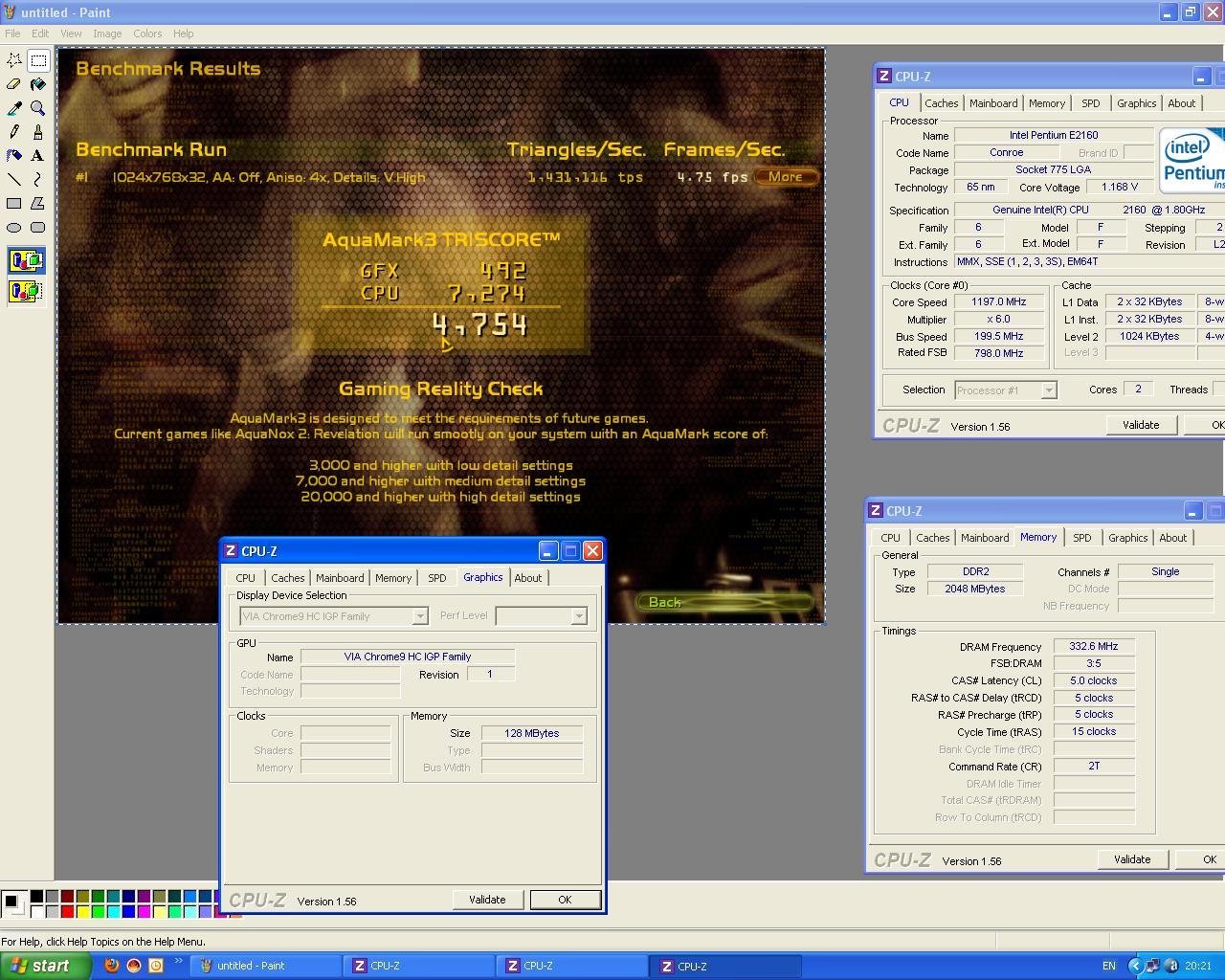This screenshot has width=1225, height=980.
Task: Open the Display Device Selection dropdown
Action: coord(419,616)
